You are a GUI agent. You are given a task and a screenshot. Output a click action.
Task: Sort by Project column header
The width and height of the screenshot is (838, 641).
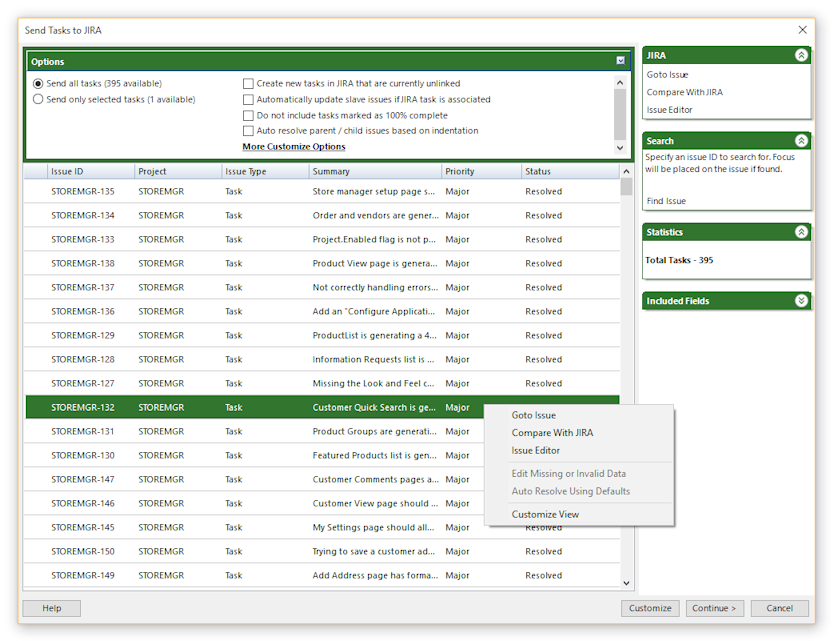178,172
